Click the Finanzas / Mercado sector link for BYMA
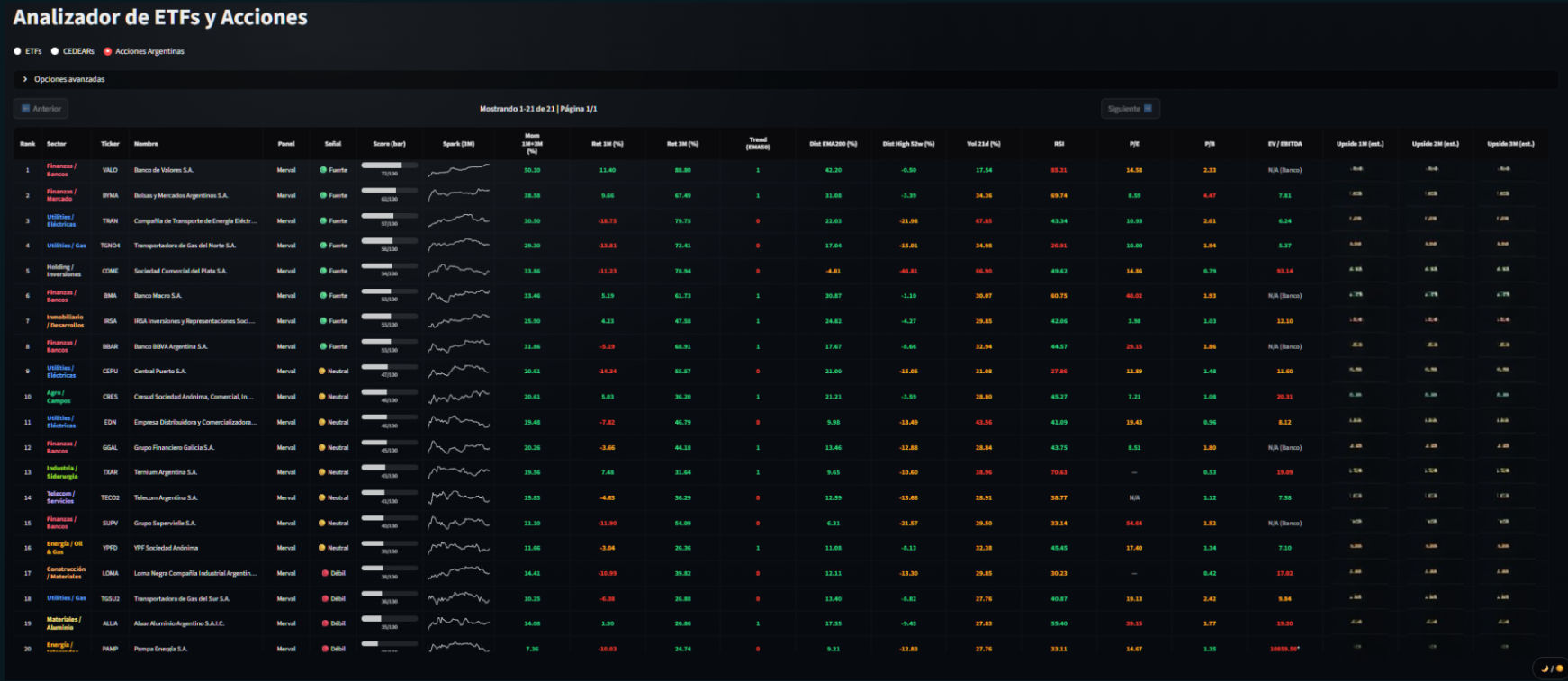Screen dimensions: 1568x681 pos(61,195)
